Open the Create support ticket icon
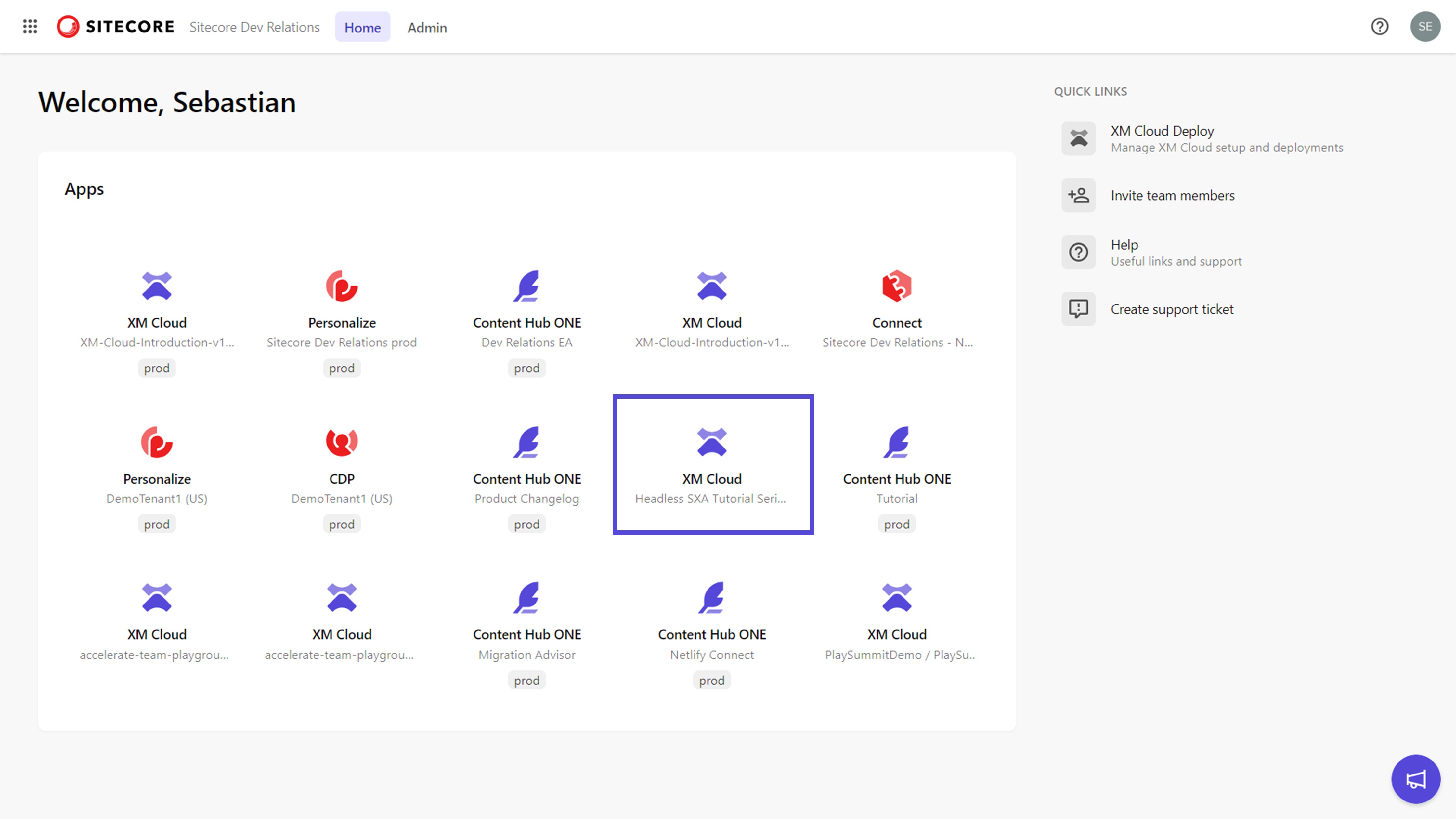Image resolution: width=1456 pixels, height=819 pixels. pos(1078,309)
